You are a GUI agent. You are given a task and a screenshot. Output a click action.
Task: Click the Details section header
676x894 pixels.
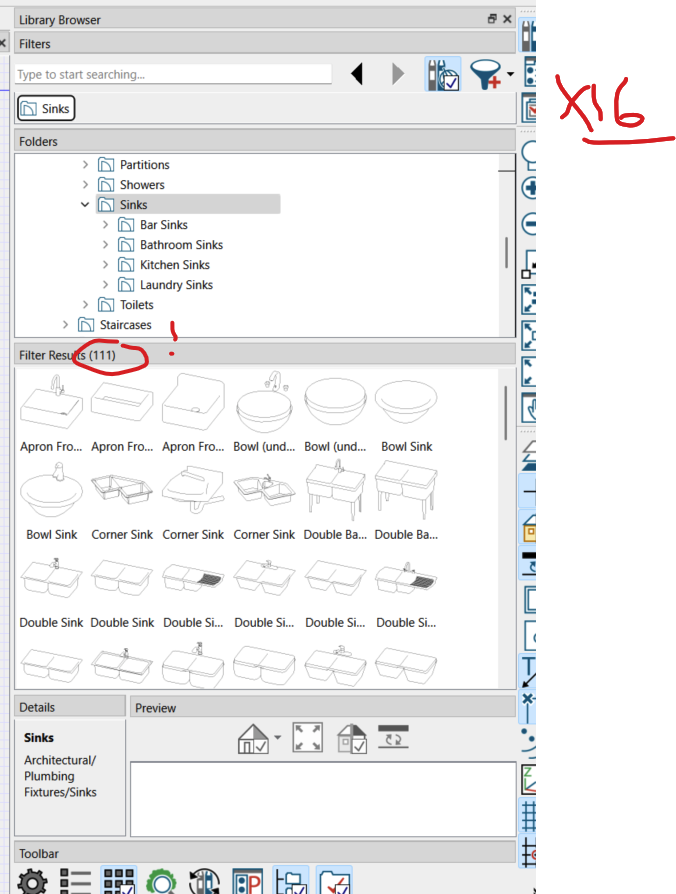click(70, 706)
